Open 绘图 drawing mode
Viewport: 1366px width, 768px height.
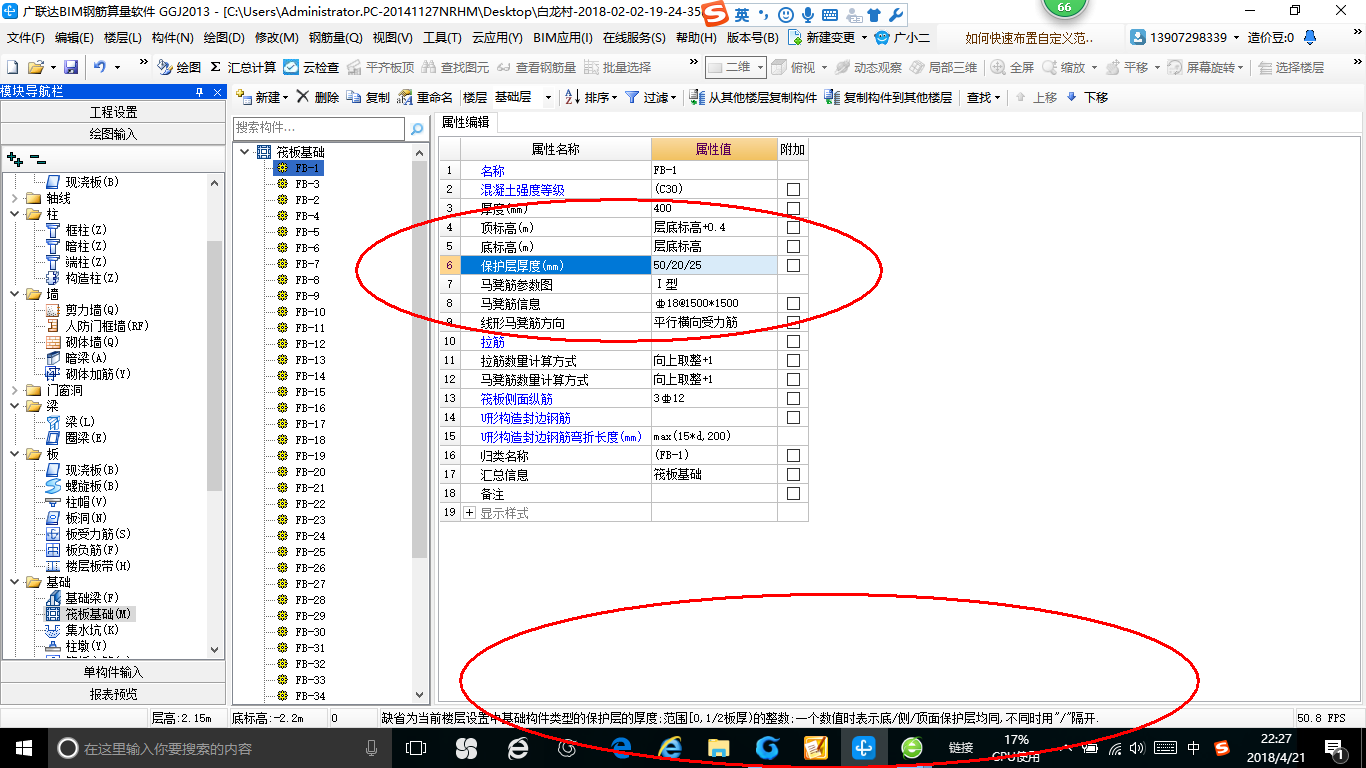[180, 67]
